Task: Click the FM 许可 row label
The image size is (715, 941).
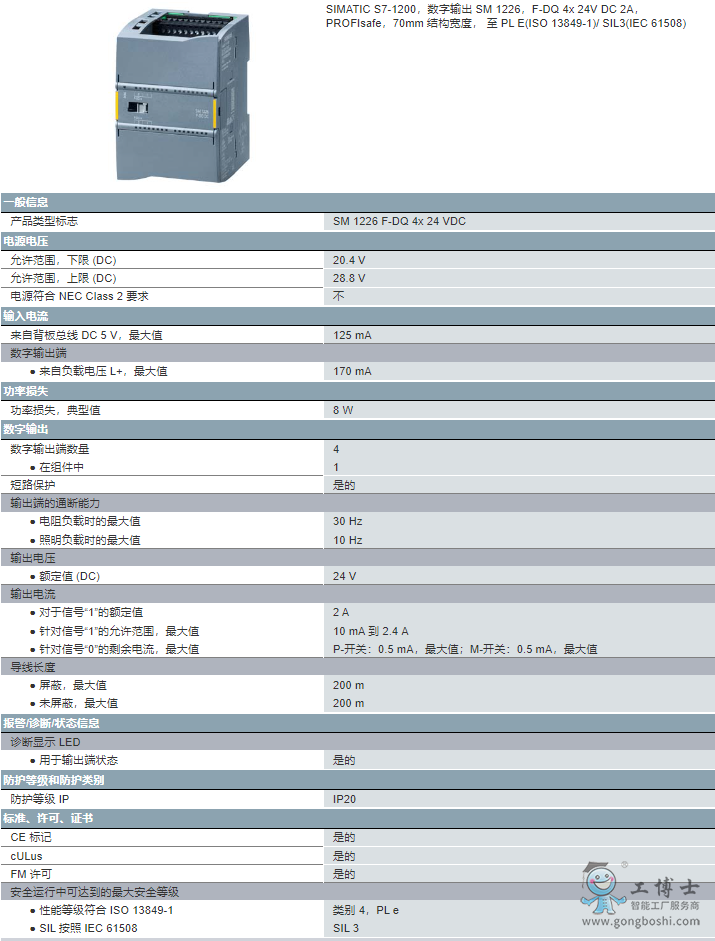Action: click(31, 874)
